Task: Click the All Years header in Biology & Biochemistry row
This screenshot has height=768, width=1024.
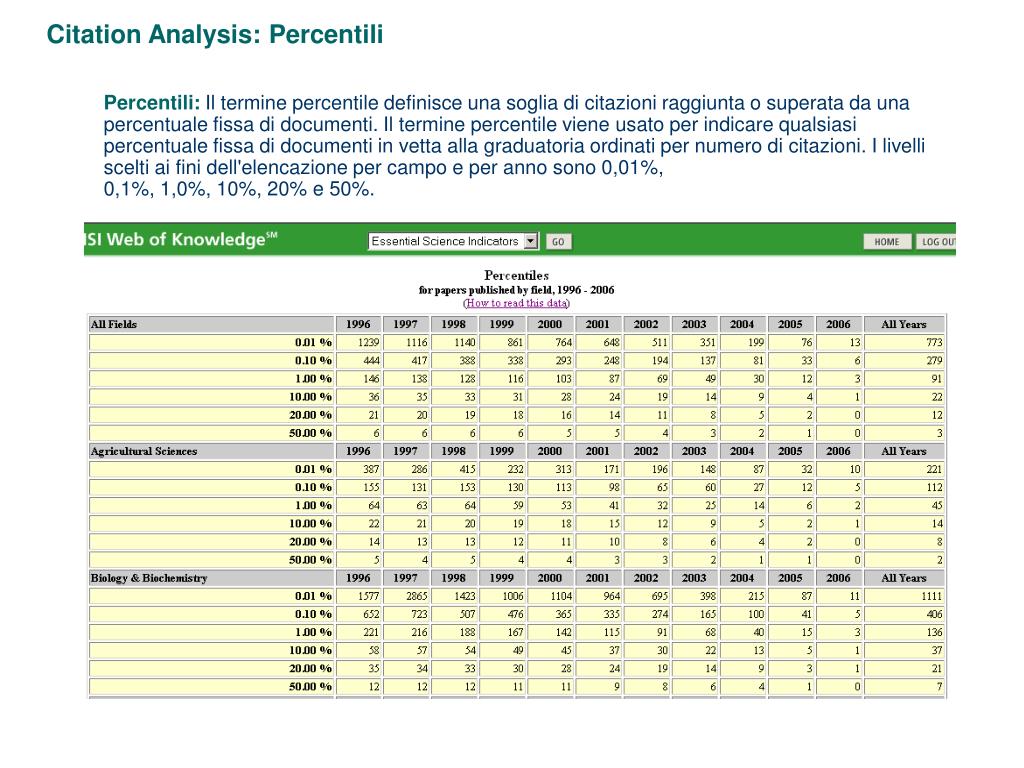Action: (904, 578)
